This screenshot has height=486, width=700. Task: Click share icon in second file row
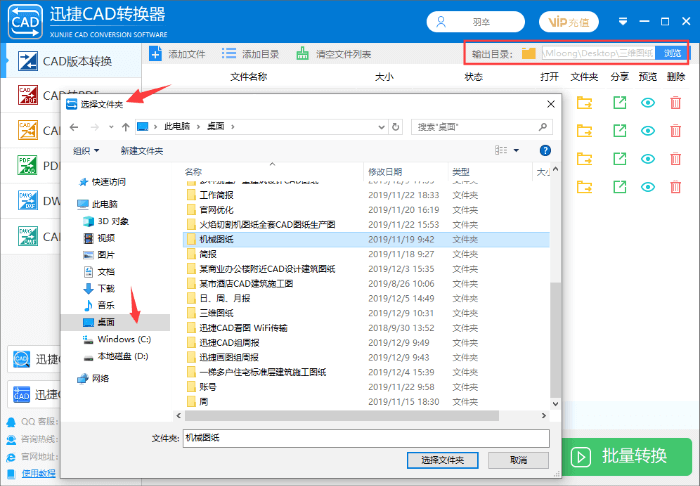pos(620,131)
